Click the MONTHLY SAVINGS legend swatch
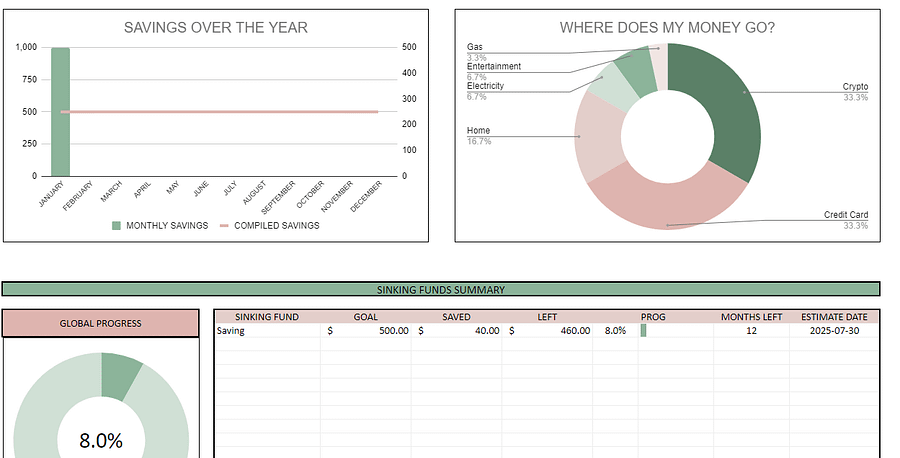Screen dimensions: 900x458 [x=117, y=226]
